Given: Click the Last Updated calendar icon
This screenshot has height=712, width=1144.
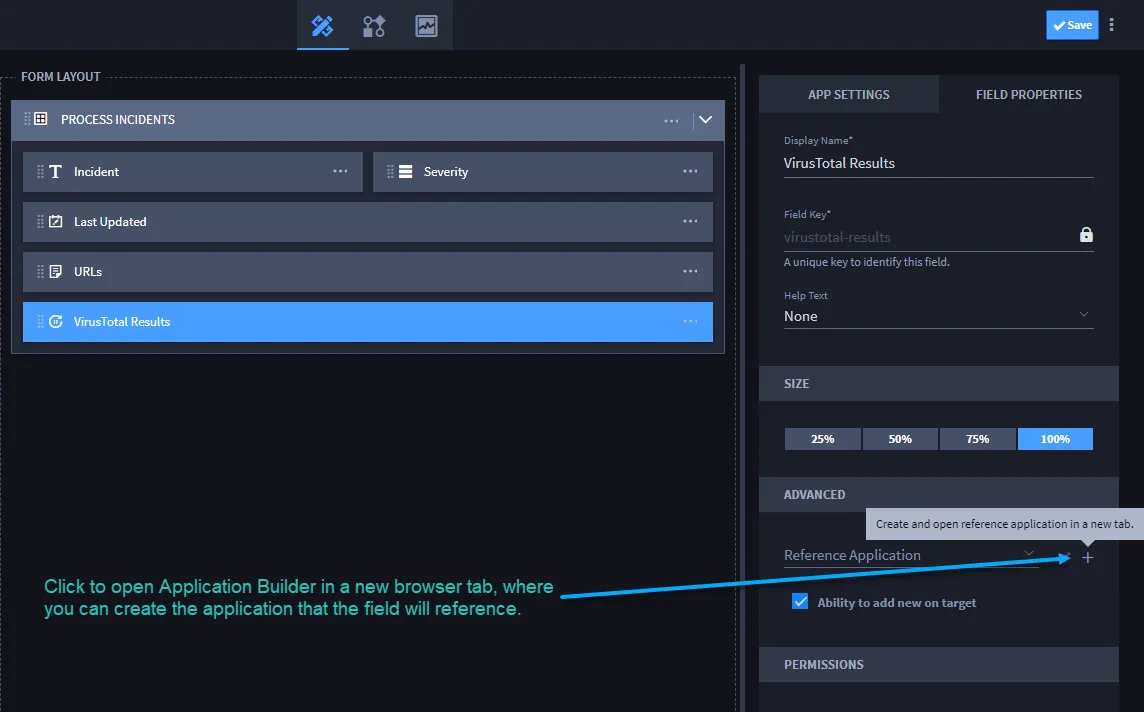Looking at the screenshot, I should (x=55, y=221).
